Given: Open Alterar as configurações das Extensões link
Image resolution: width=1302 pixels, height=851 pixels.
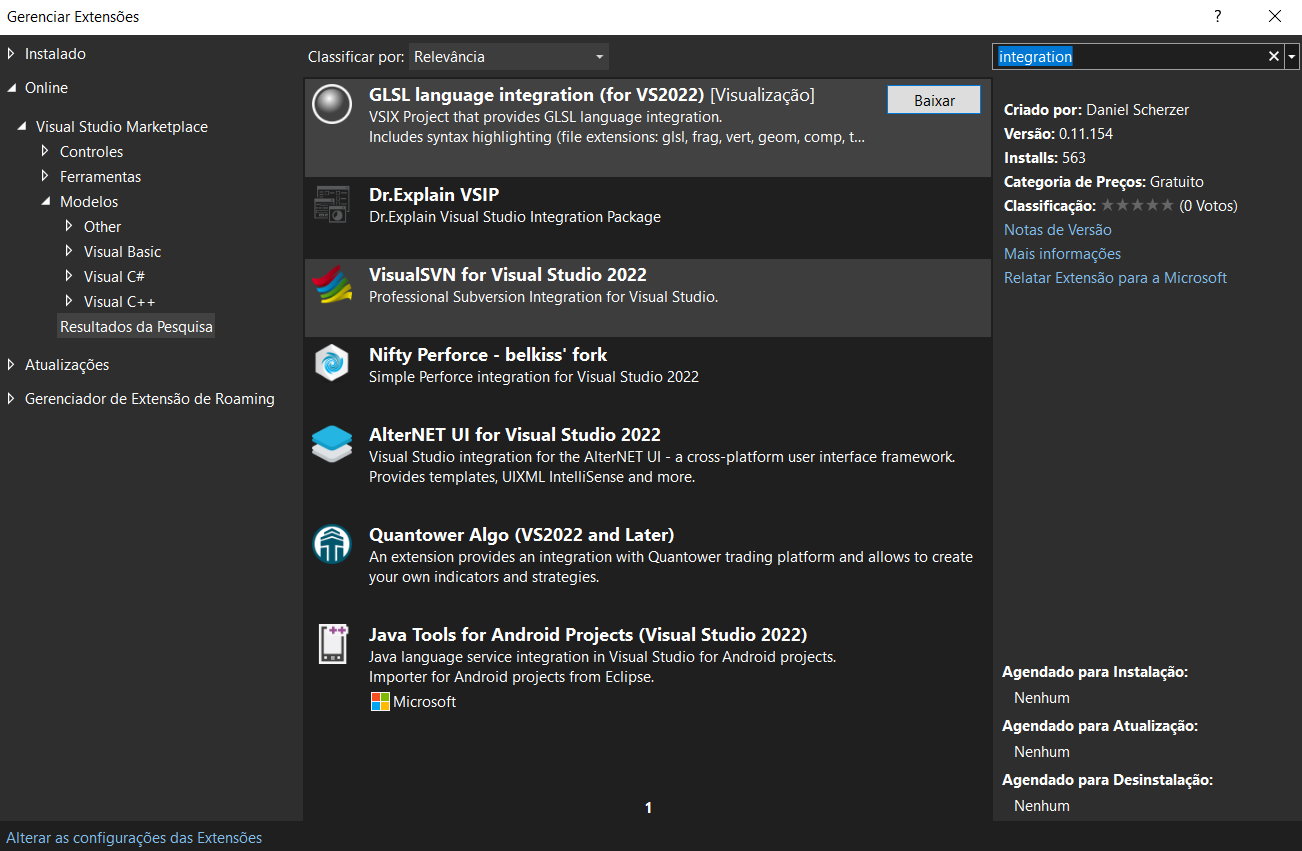Looking at the screenshot, I should 134,838.
